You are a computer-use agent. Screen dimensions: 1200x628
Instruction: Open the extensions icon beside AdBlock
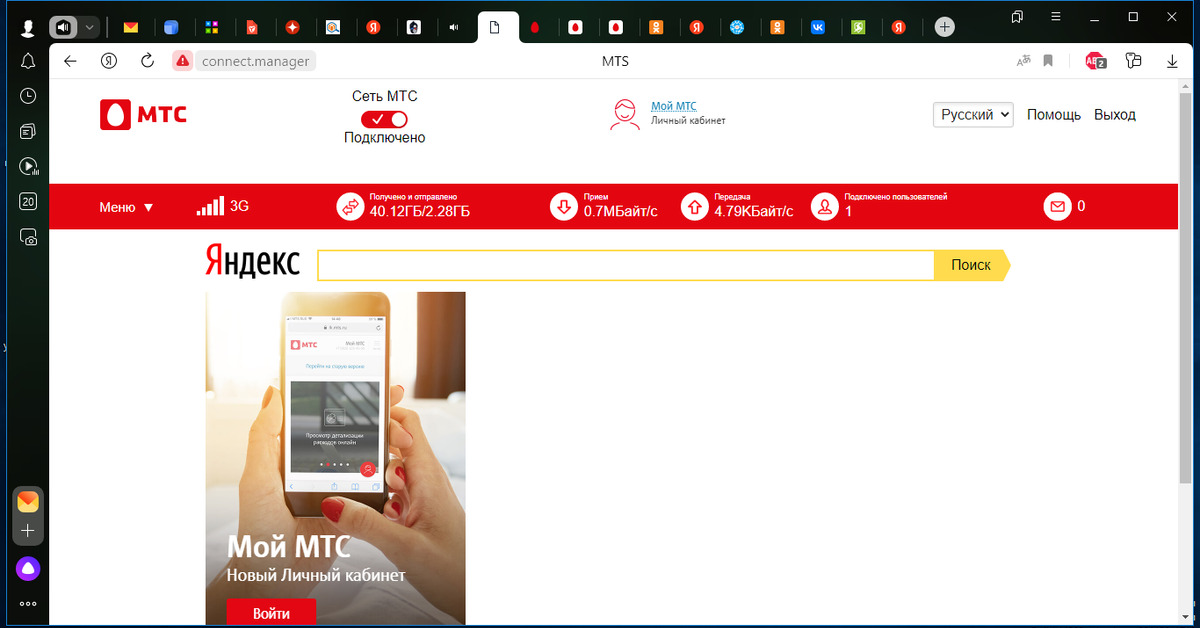coord(1133,61)
